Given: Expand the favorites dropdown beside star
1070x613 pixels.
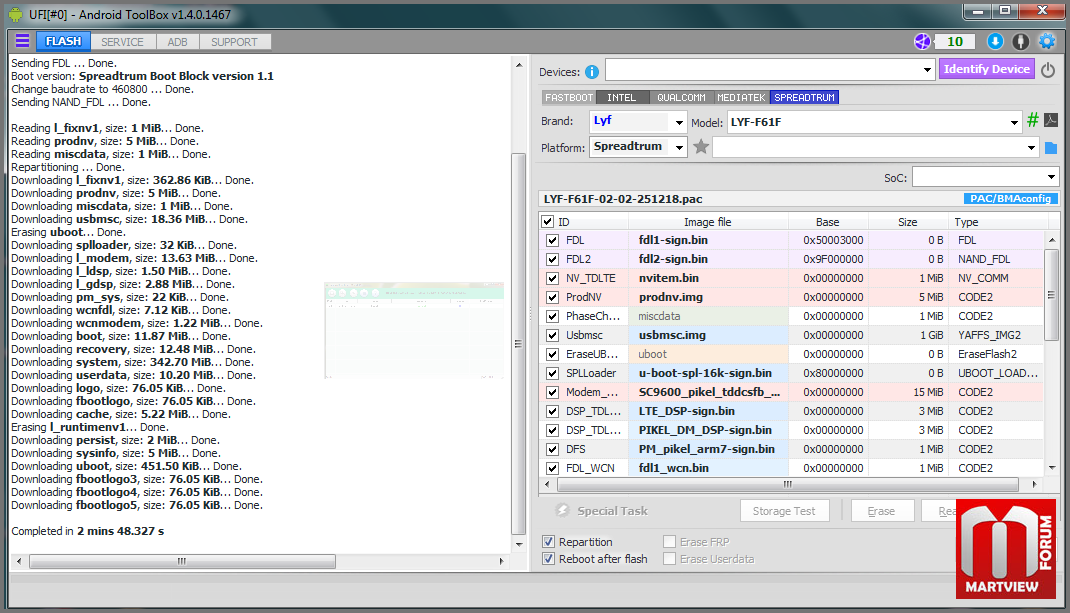Looking at the screenshot, I should [x=1030, y=147].
